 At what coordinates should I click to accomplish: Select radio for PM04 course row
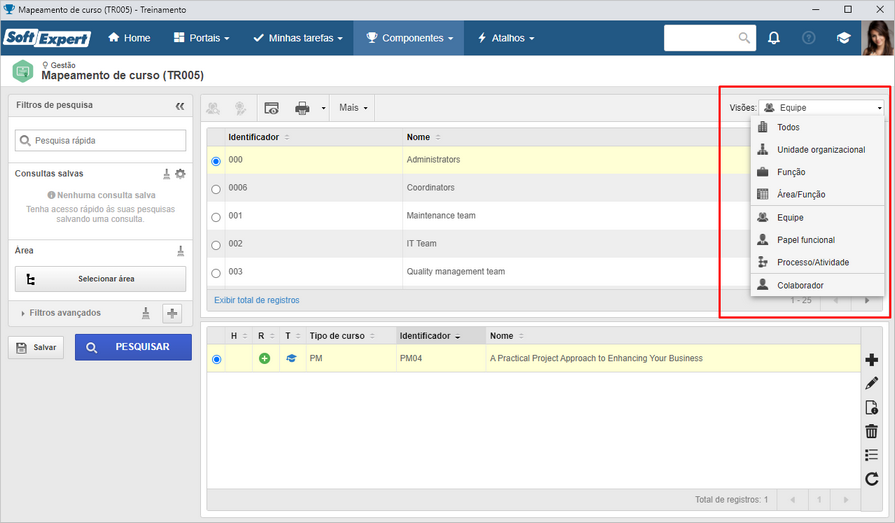click(x=216, y=359)
